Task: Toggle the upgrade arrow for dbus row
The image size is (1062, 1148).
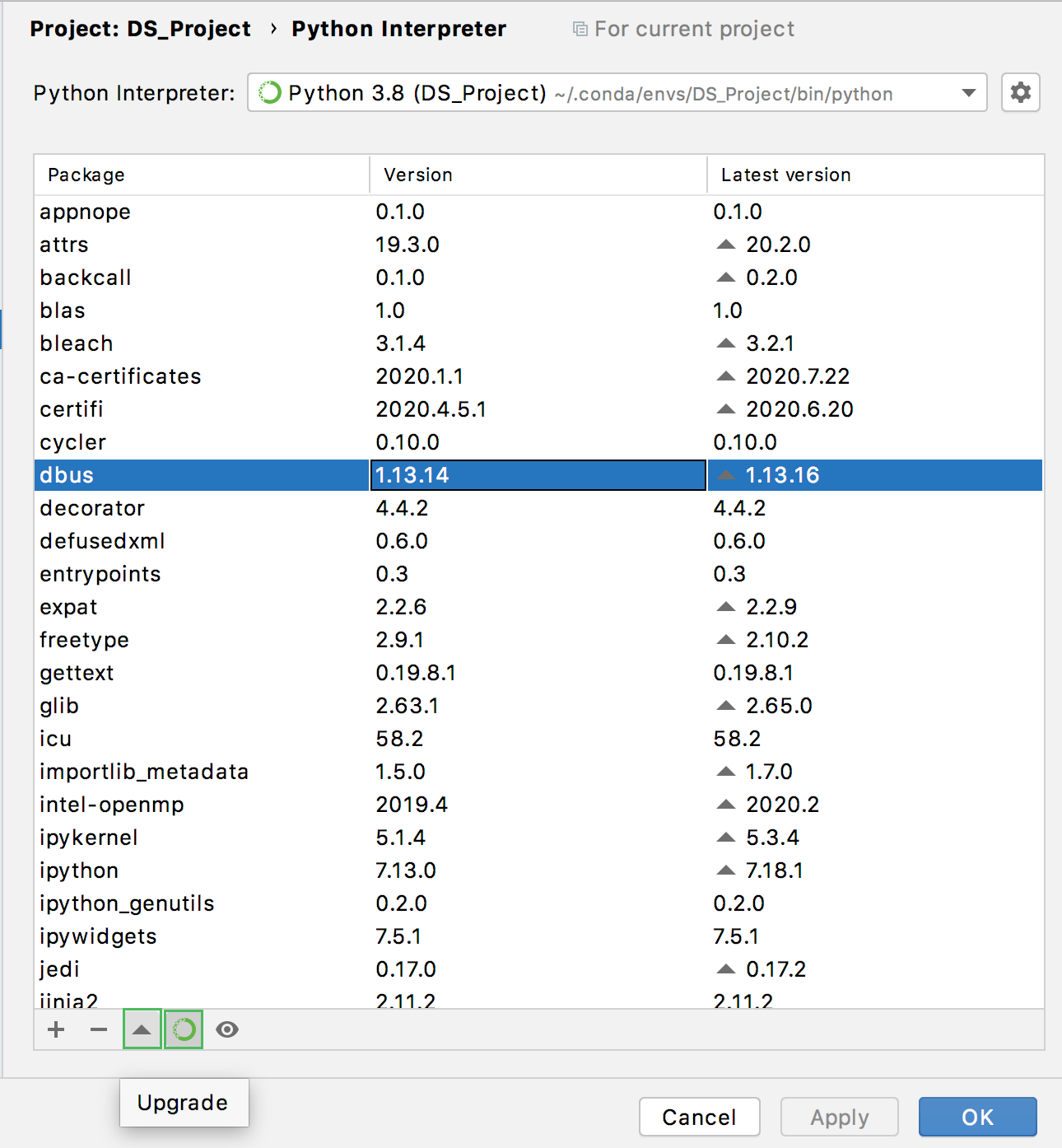Action: point(725,474)
